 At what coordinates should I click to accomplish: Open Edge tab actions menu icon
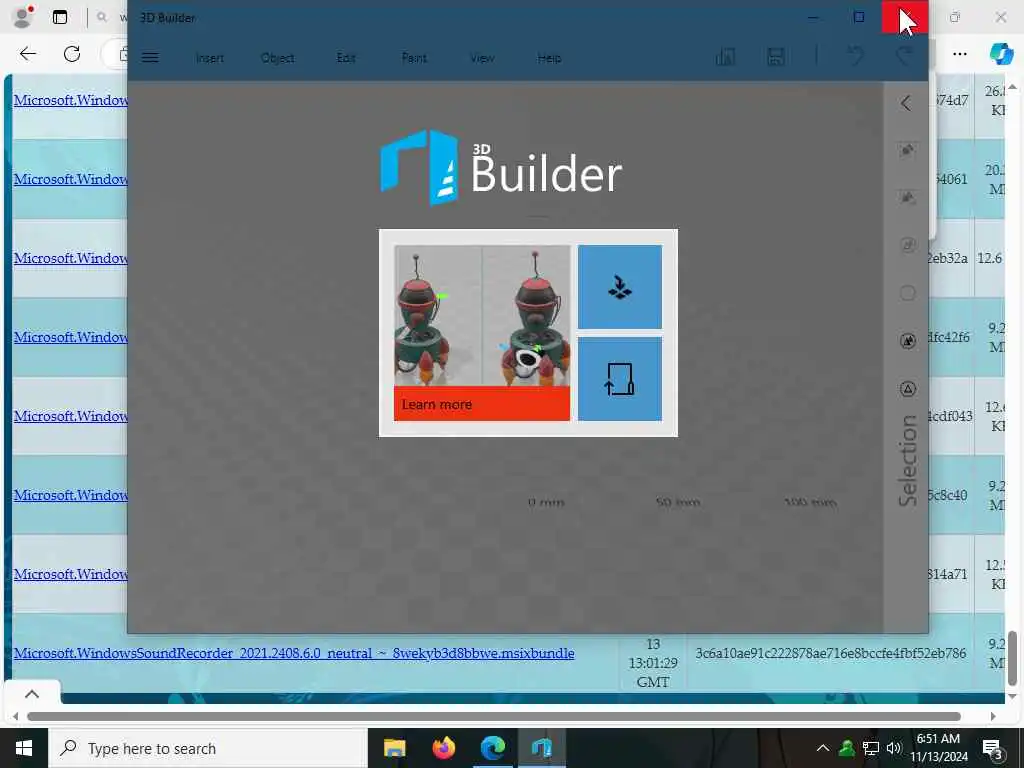click(x=60, y=18)
